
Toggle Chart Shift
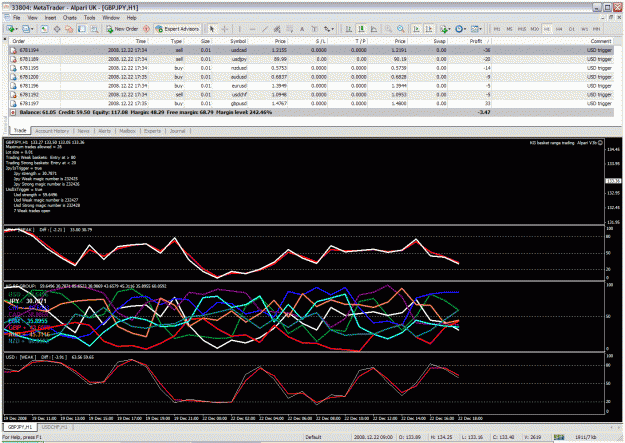pyautogui.click(x=429, y=29)
